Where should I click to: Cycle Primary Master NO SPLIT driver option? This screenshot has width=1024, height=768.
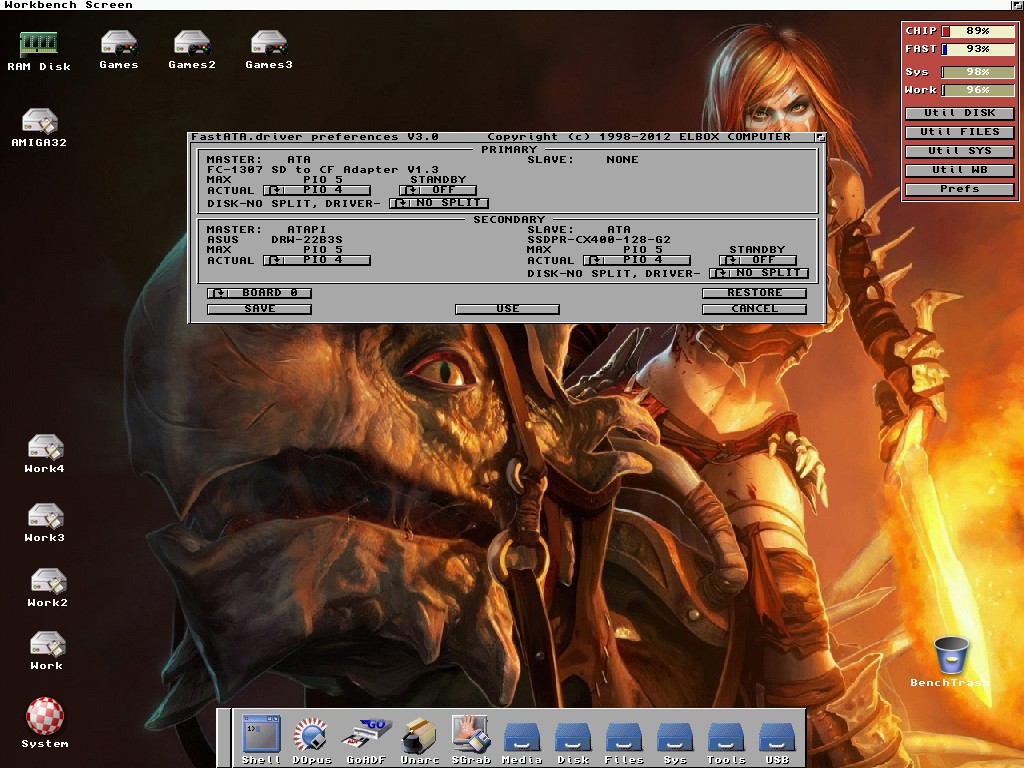[439, 203]
